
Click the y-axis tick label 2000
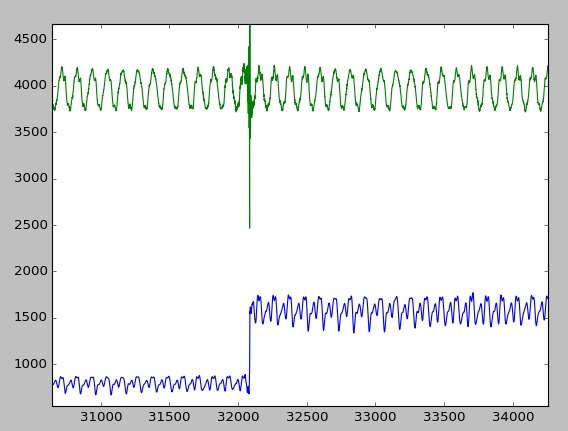(x=31, y=271)
